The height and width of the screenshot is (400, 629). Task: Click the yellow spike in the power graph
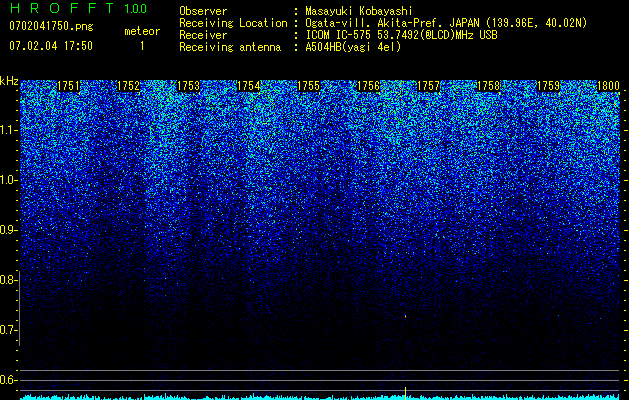click(x=406, y=393)
